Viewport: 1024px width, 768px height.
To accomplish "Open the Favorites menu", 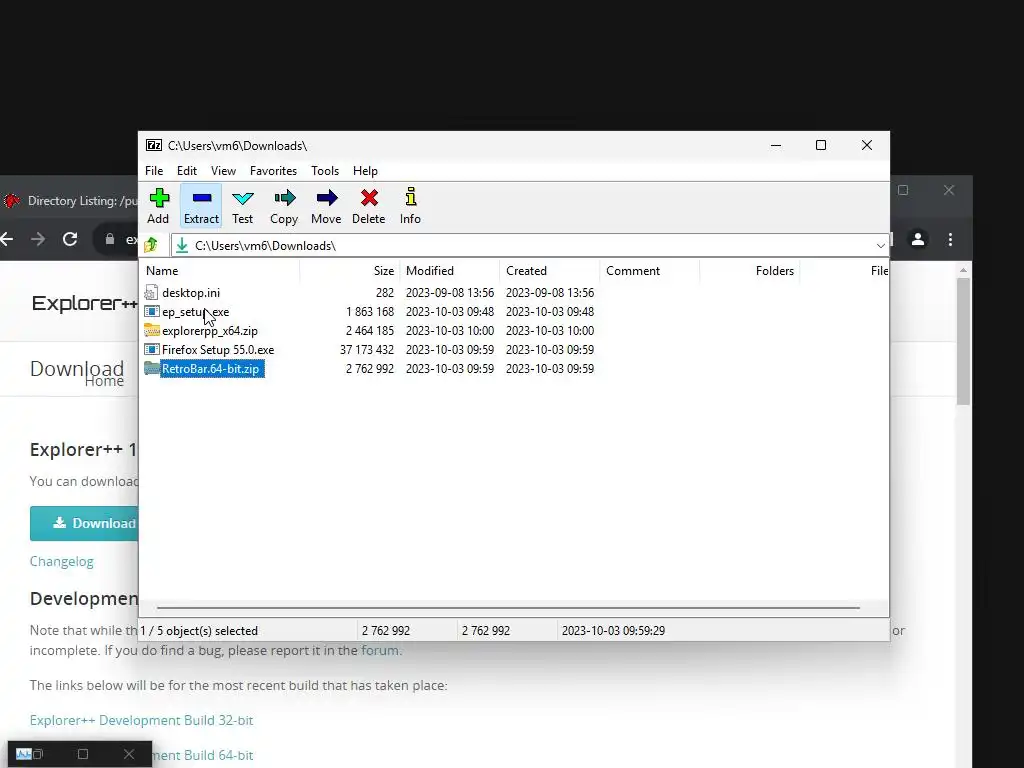I will coord(274,170).
